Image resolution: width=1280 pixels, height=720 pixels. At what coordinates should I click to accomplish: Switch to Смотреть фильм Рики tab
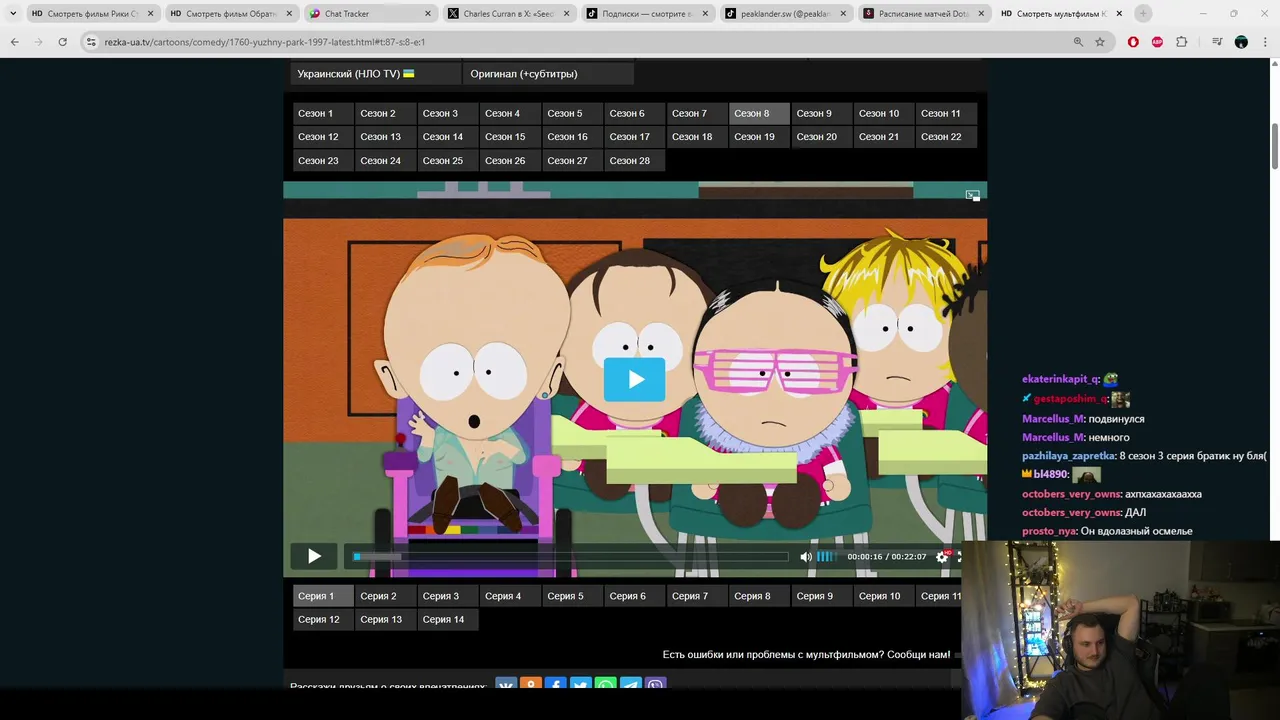pos(92,13)
